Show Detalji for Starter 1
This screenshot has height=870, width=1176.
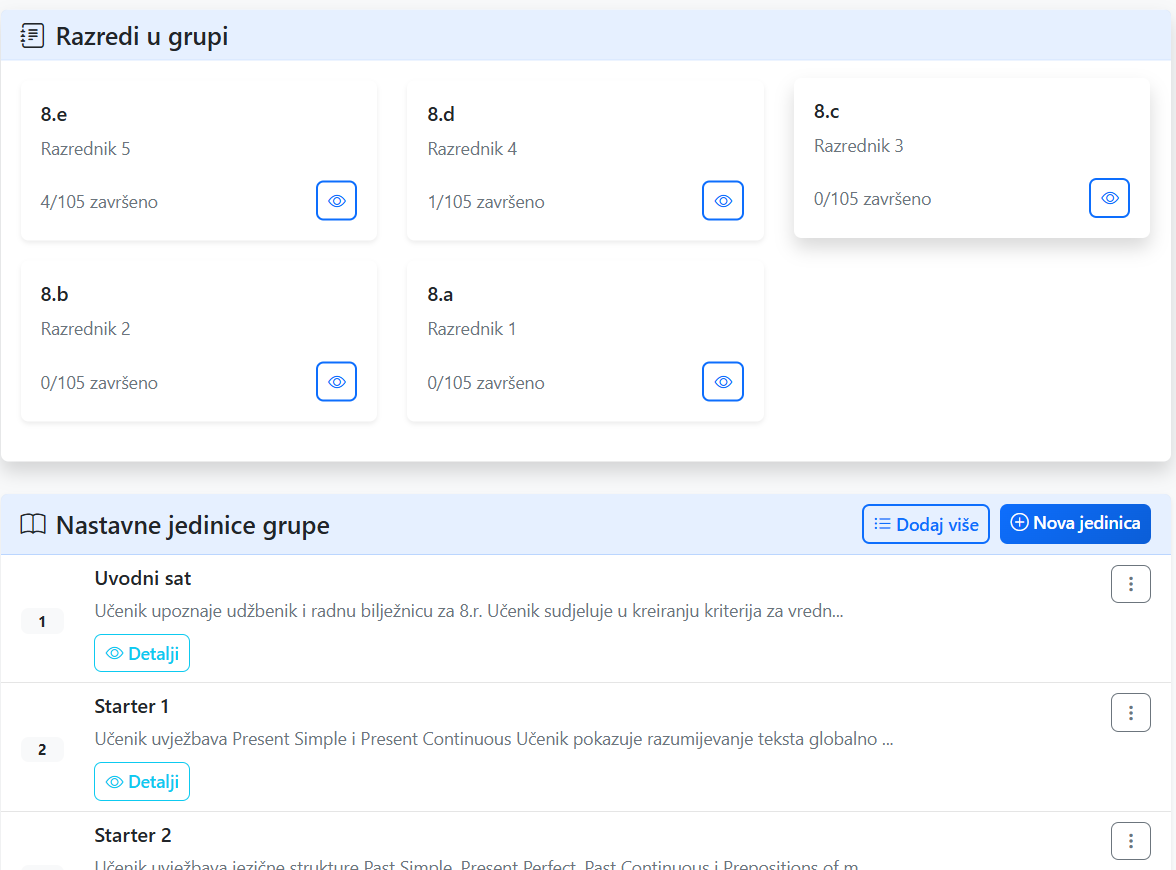click(x=142, y=782)
